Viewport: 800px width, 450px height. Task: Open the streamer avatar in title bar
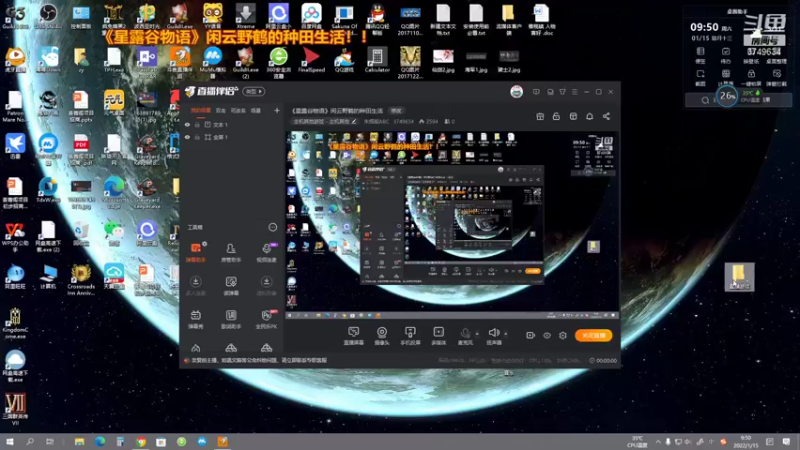516,92
